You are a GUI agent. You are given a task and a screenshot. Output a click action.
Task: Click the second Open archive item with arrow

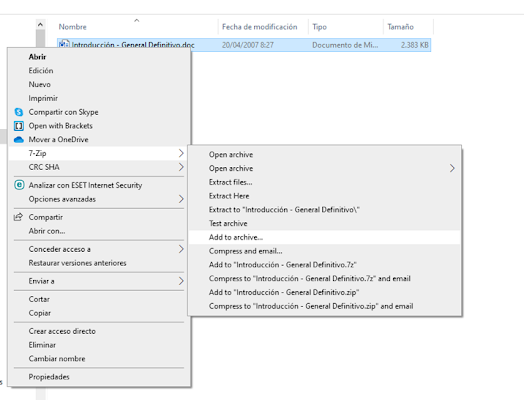tap(324, 168)
